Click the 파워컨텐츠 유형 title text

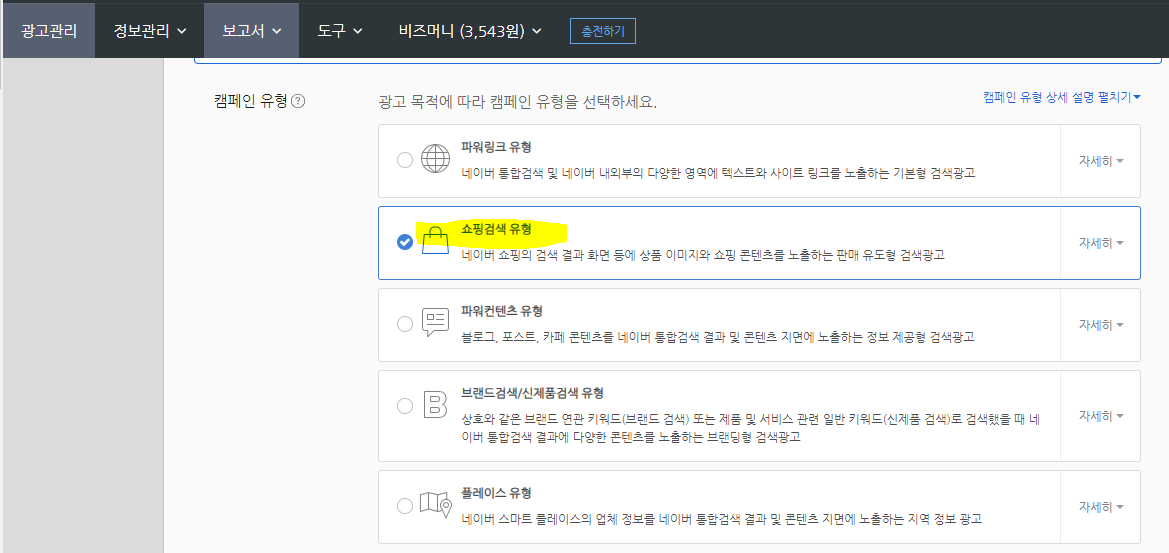502,310
